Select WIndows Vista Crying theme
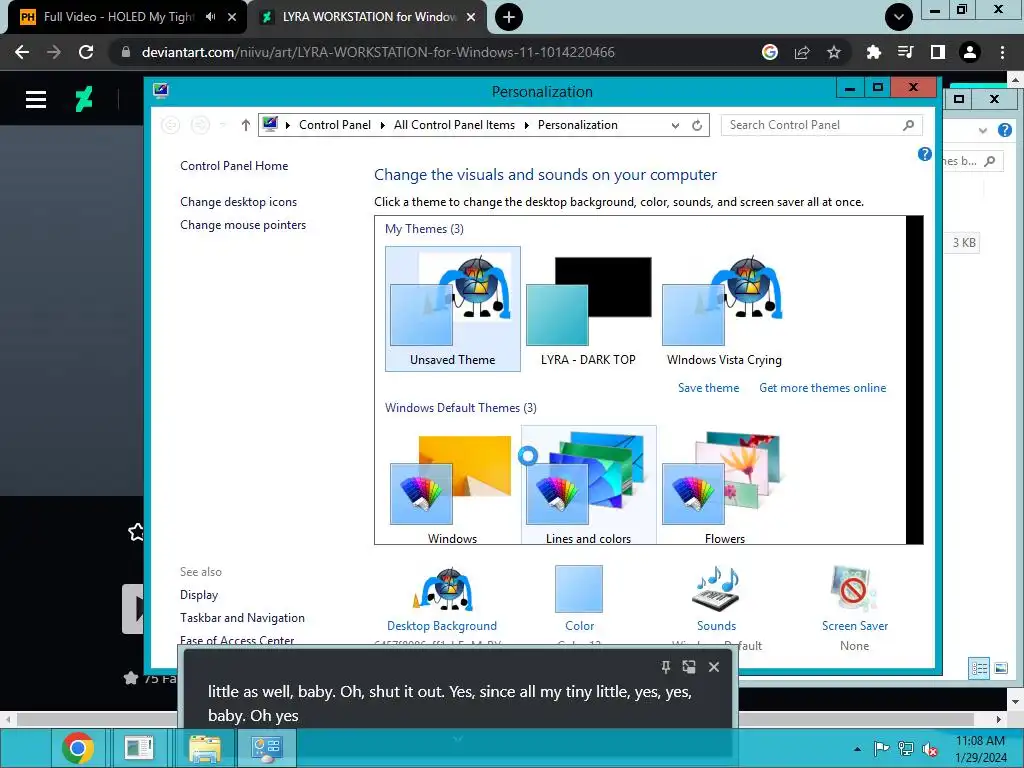Viewport: 1024px width, 768px height. [724, 309]
